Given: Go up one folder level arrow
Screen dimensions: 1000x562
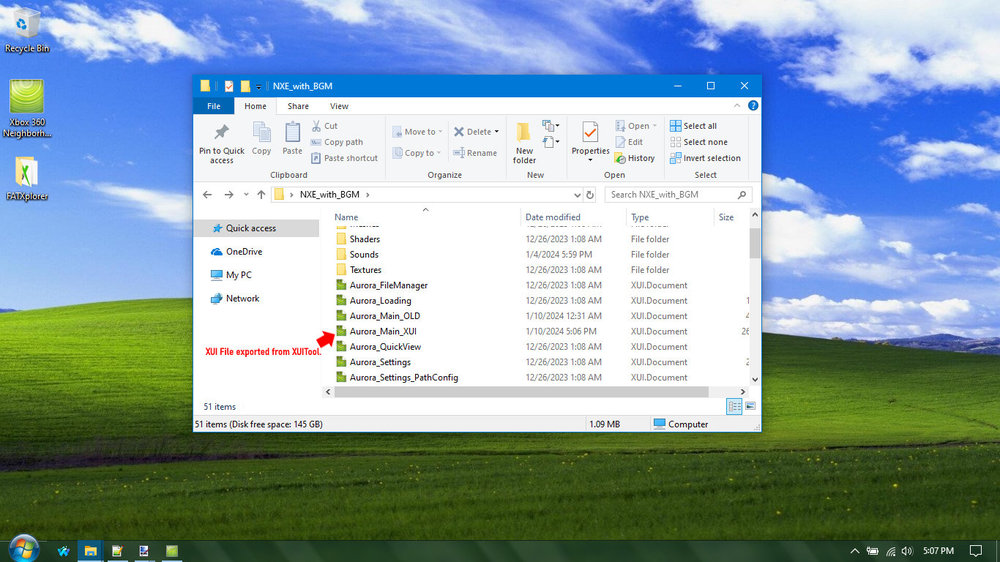Looking at the screenshot, I should point(261,195).
